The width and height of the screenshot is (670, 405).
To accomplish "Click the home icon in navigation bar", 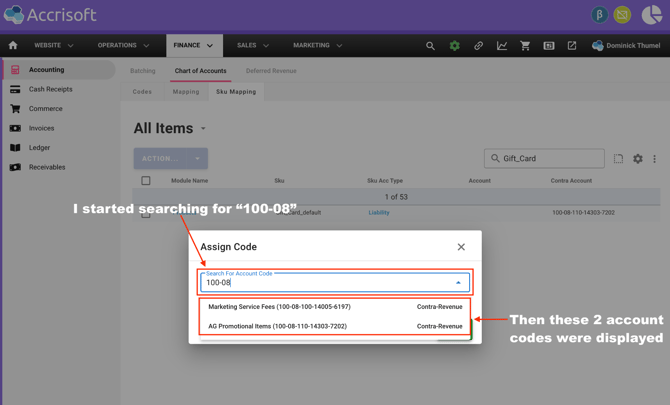I will [13, 45].
